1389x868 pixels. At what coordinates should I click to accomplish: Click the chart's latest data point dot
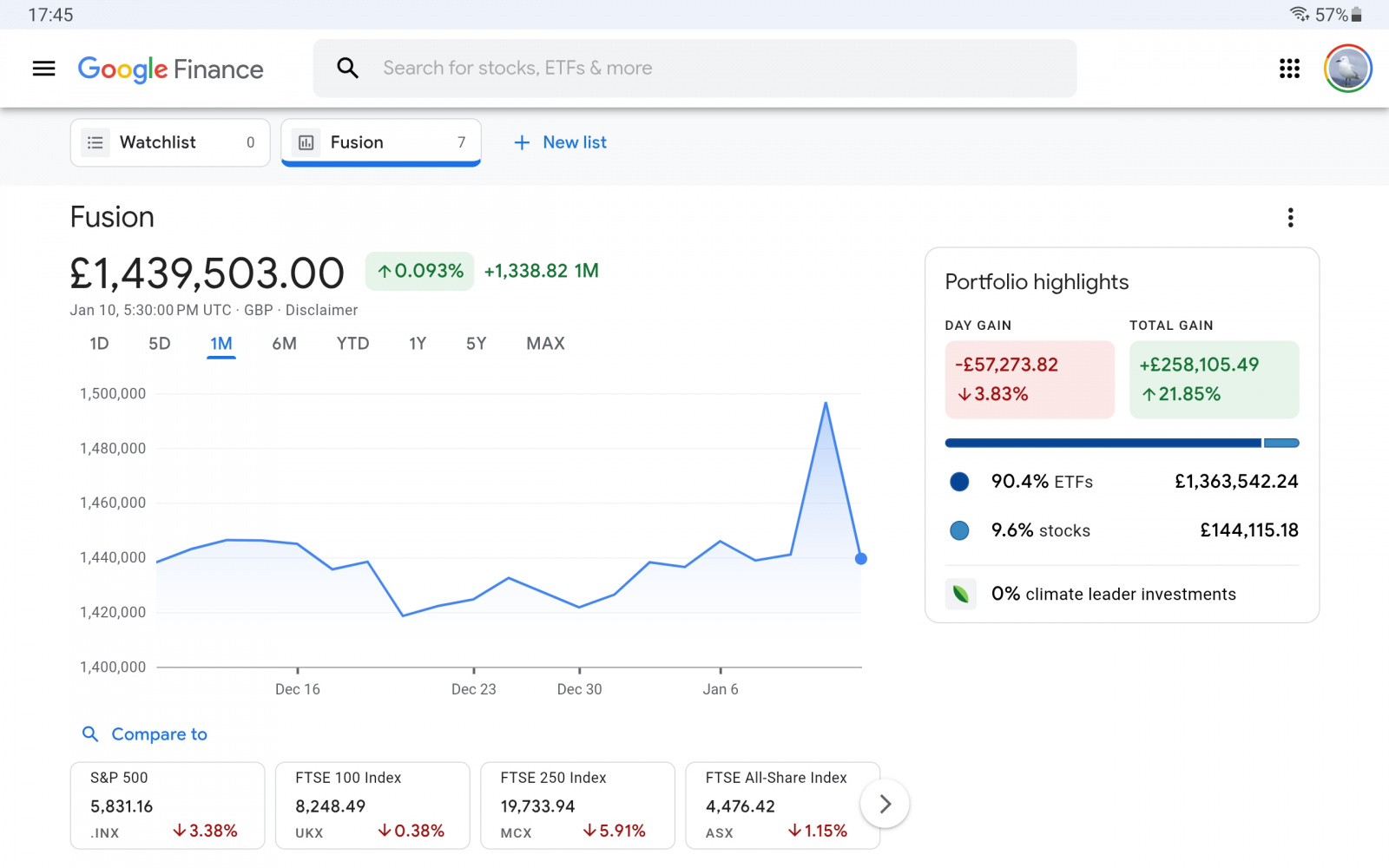pyautogui.click(x=860, y=559)
